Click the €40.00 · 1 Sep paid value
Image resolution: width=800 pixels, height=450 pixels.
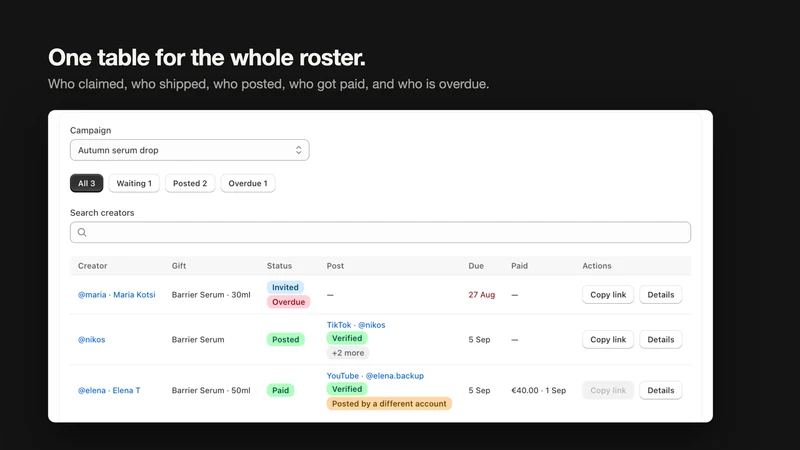(x=538, y=390)
